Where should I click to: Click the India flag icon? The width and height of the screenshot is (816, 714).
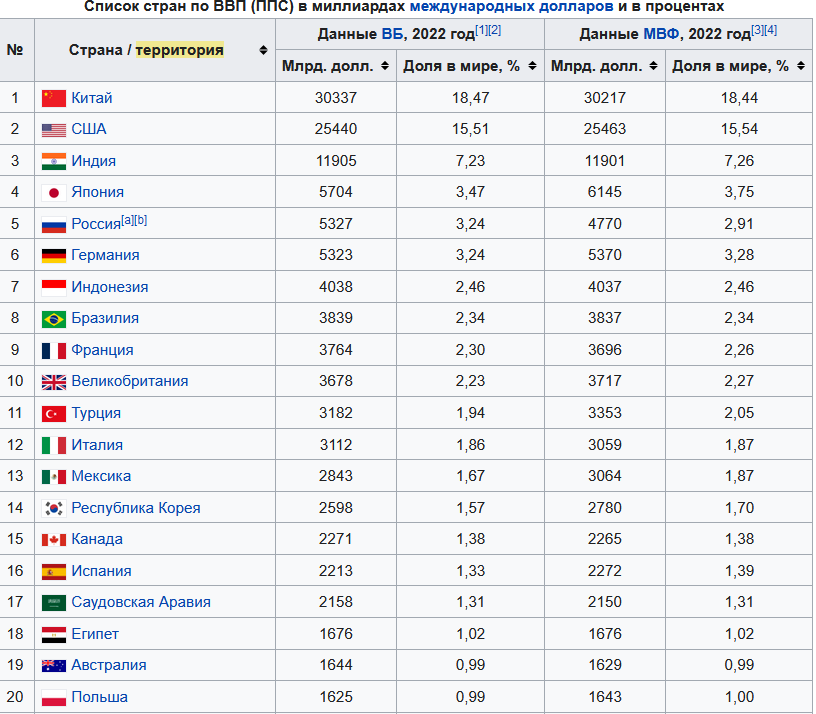coord(54,161)
